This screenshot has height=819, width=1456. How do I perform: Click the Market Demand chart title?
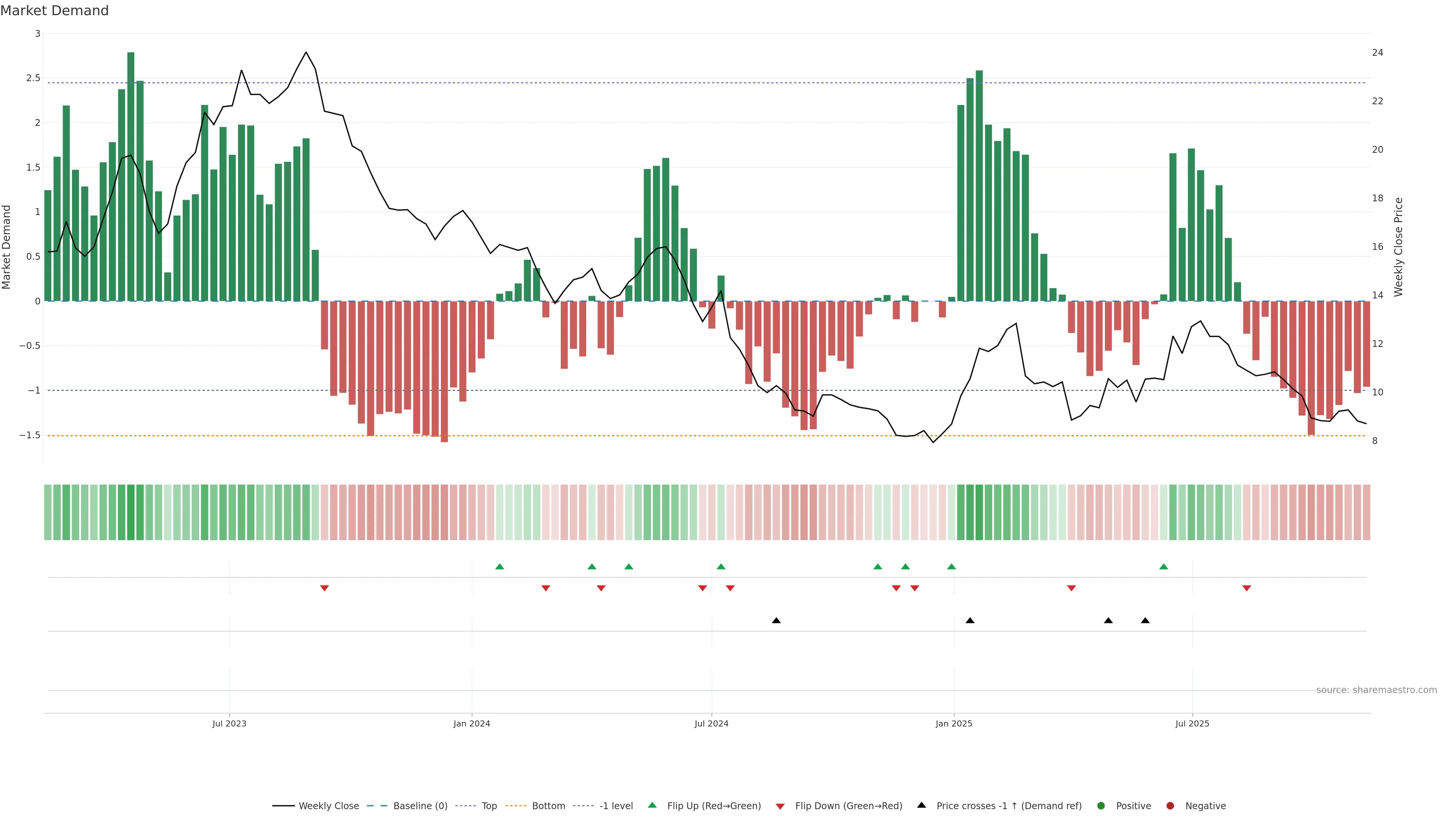(54, 11)
